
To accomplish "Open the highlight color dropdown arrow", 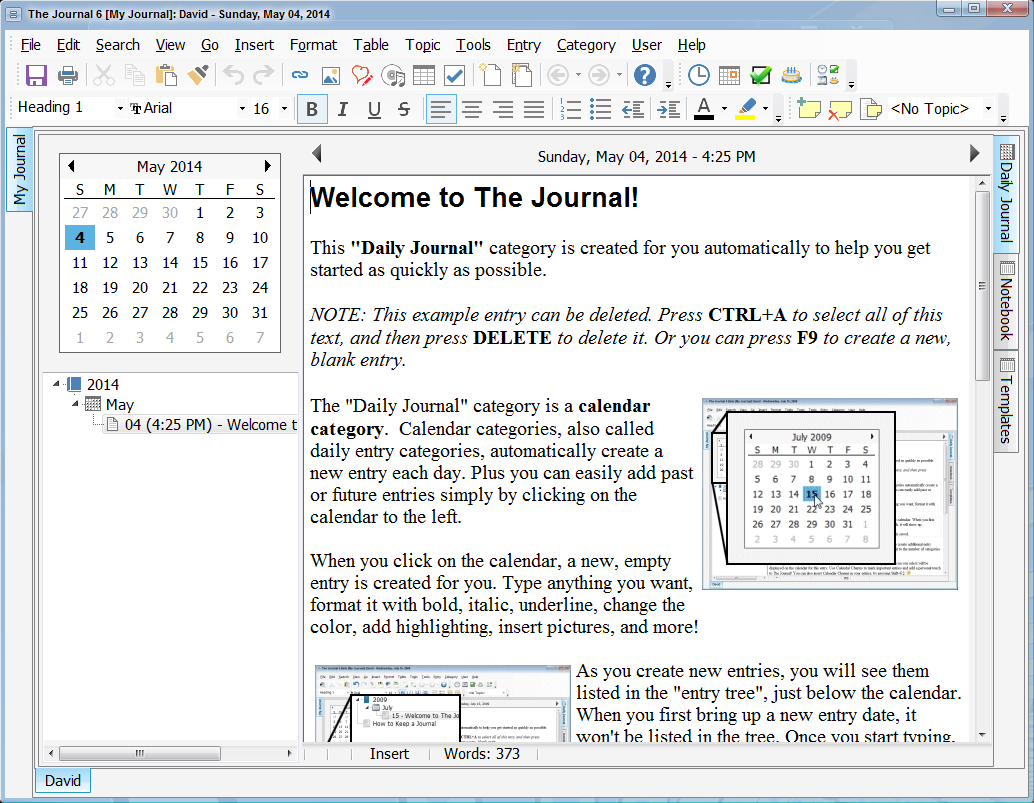I will pos(766,109).
